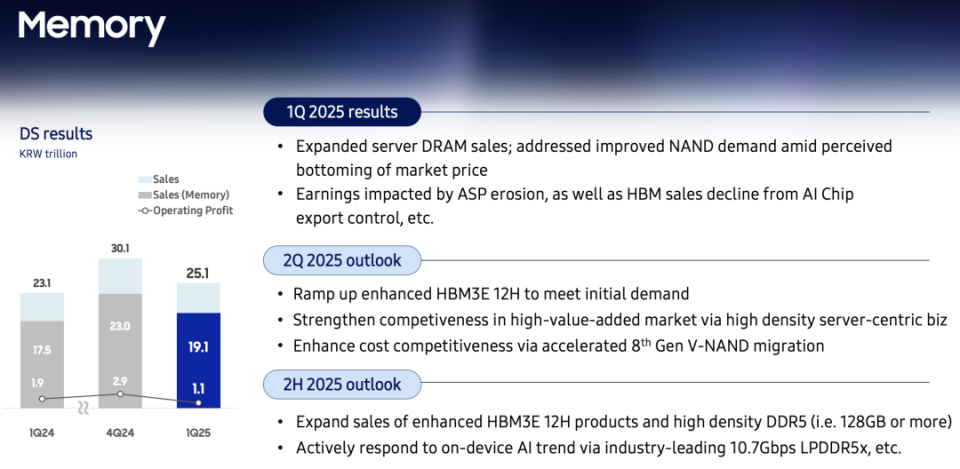Click the 'Strengthen competiveness in high-value-added market' bullet
This screenshot has width=960, height=469.
(612, 320)
